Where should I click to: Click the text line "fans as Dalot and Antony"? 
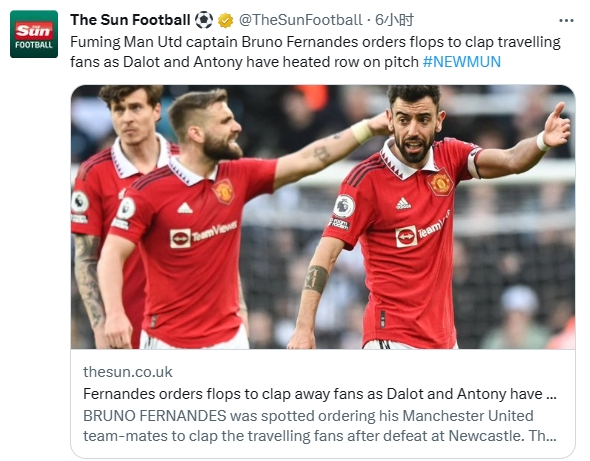[244, 62]
